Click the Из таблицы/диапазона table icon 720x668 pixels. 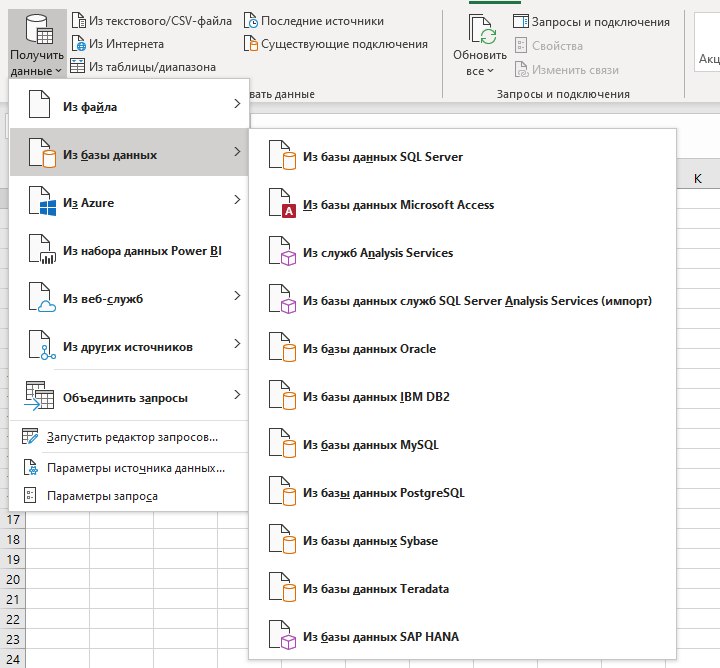tap(77, 66)
